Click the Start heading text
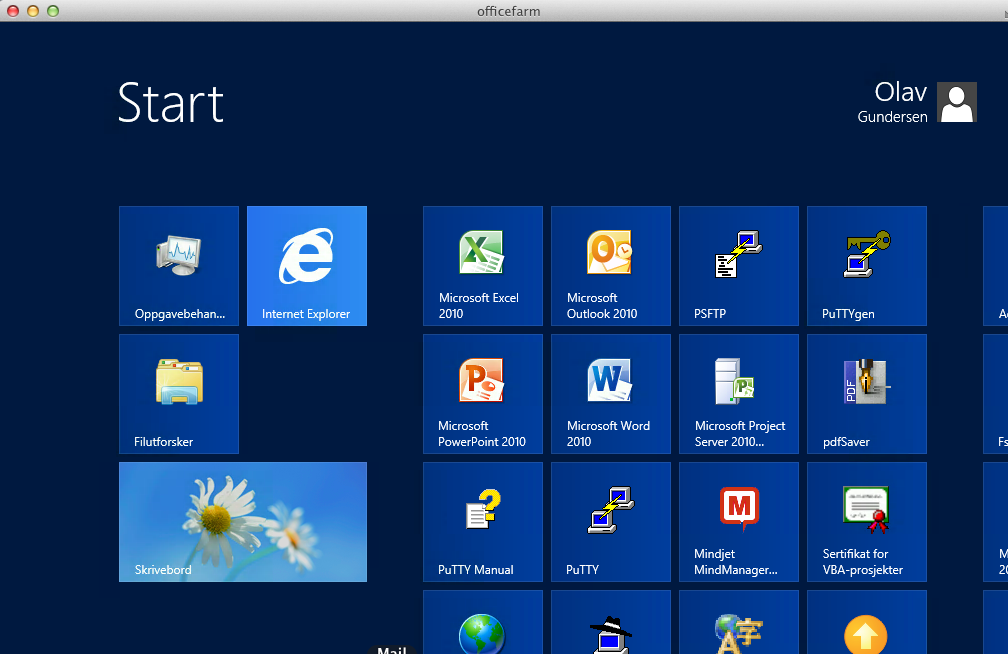Image resolution: width=1008 pixels, height=654 pixels. point(170,103)
